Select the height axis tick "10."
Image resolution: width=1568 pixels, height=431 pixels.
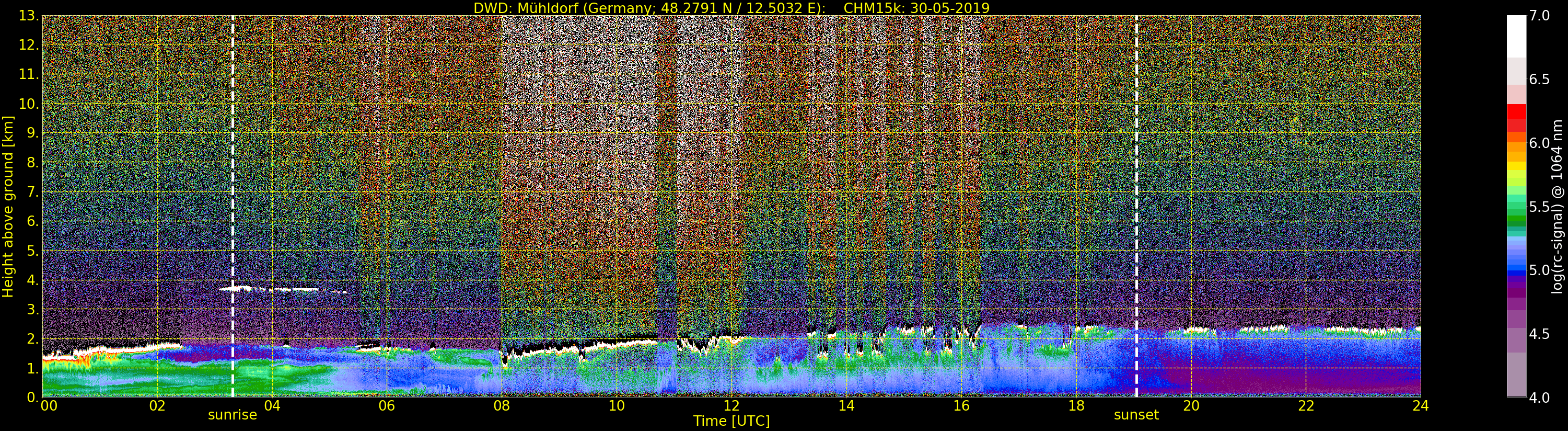tap(29, 104)
